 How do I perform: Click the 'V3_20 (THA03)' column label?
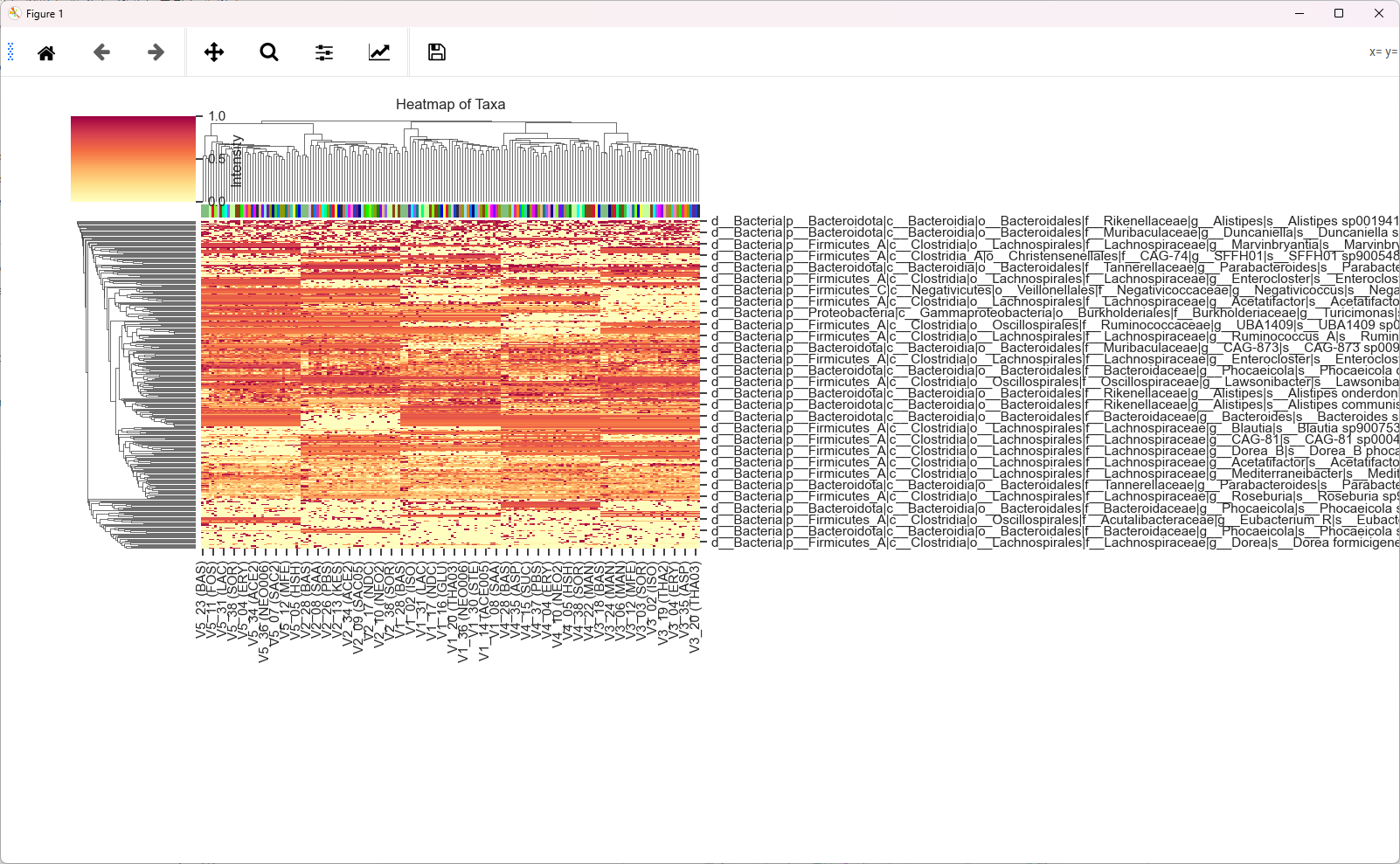pyautogui.click(x=695, y=608)
